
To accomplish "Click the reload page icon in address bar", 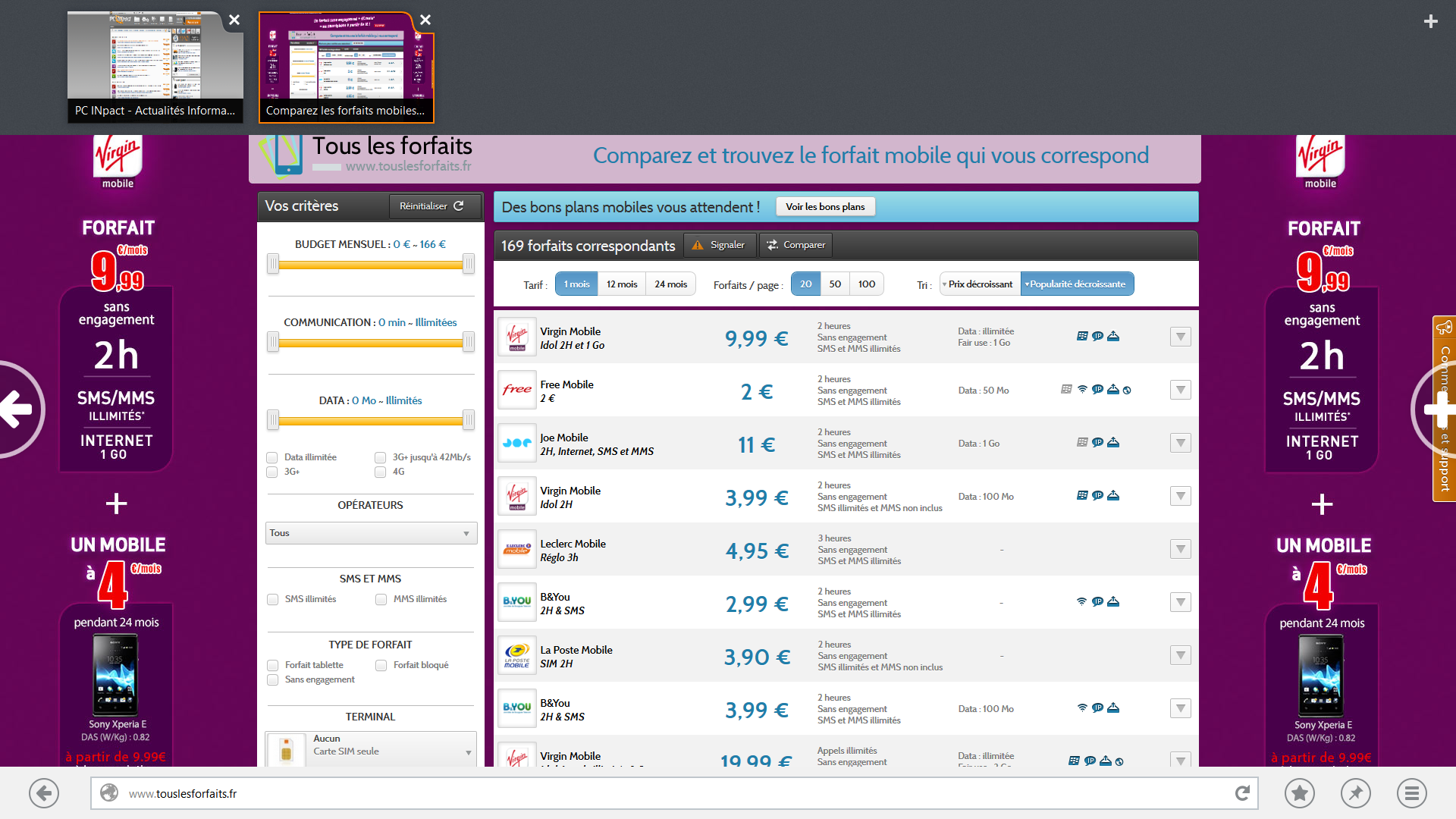I will pyautogui.click(x=1242, y=793).
